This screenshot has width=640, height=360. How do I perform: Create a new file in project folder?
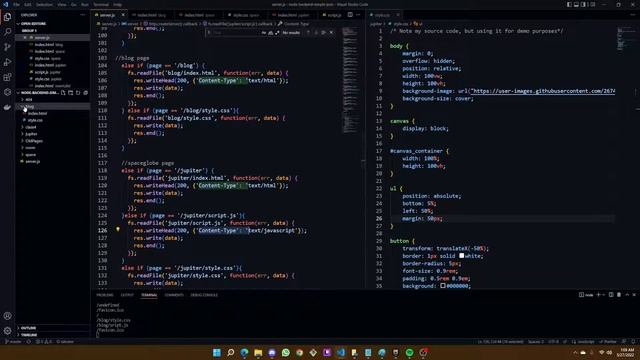point(63,93)
